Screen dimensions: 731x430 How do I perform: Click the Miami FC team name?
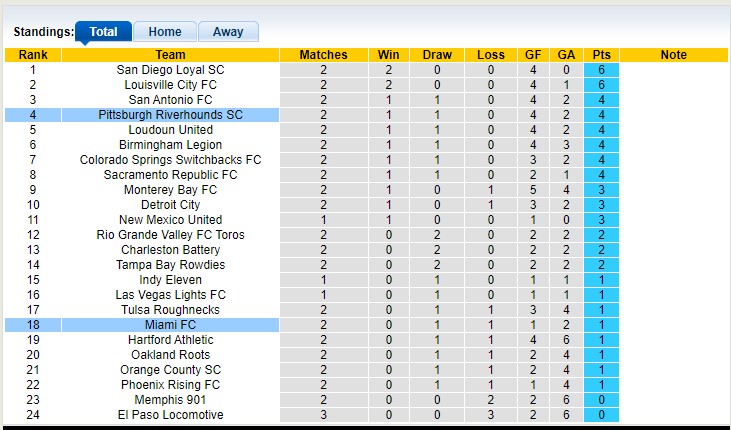(170, 325)
